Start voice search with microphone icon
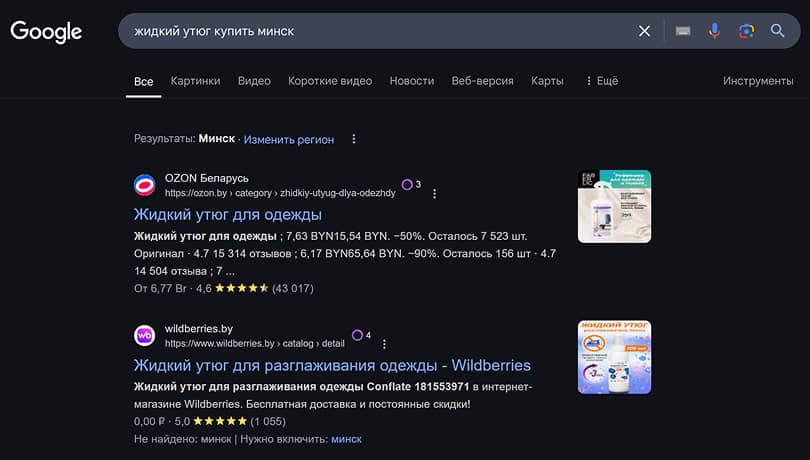The width and height of the screenshot is (810, 460). click(714, 31)
